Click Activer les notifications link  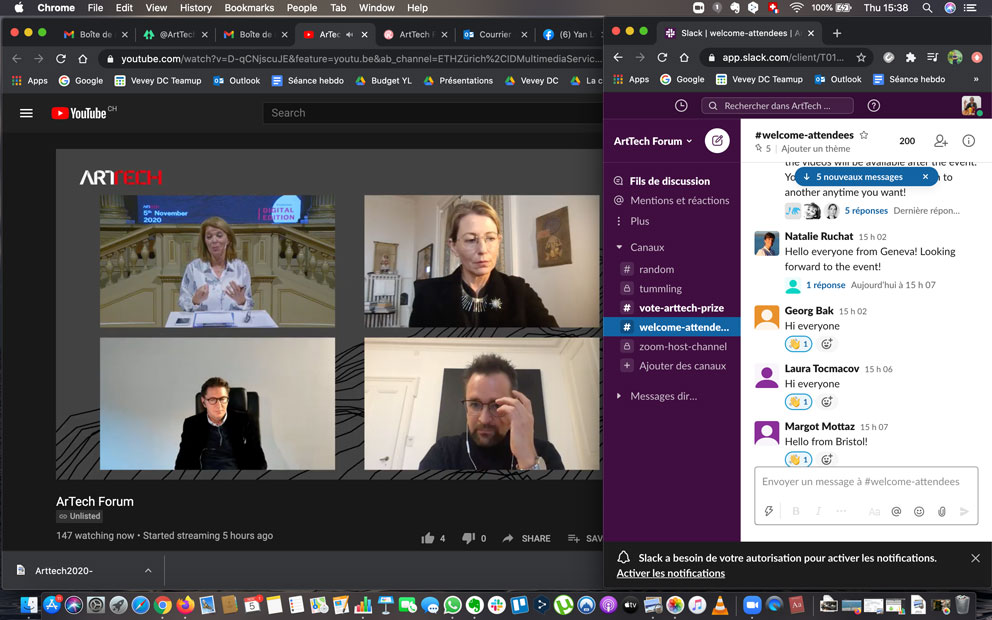[671, 573]
